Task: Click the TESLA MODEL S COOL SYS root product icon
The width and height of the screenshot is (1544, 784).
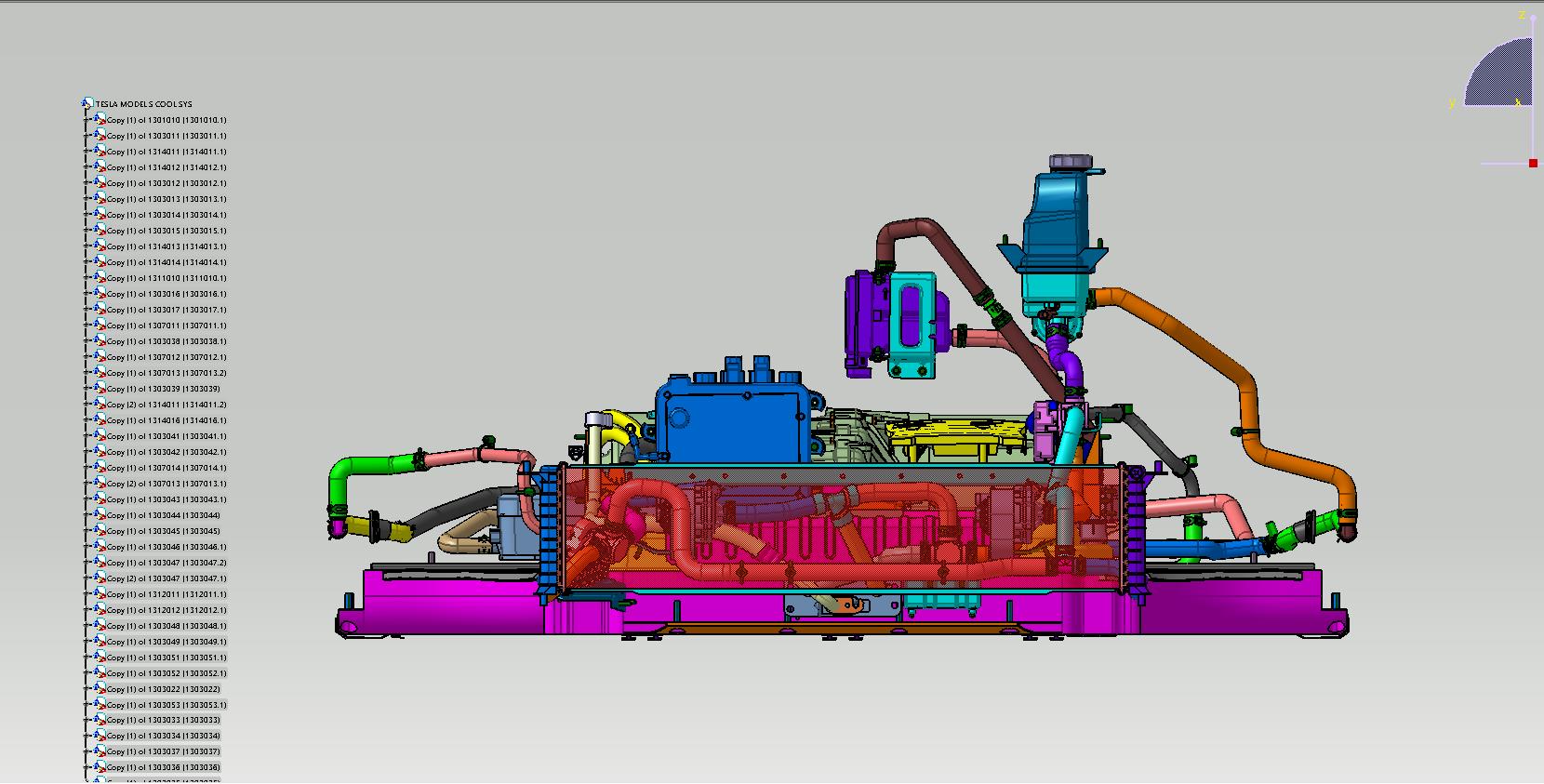Action: [x=87, y=103]
